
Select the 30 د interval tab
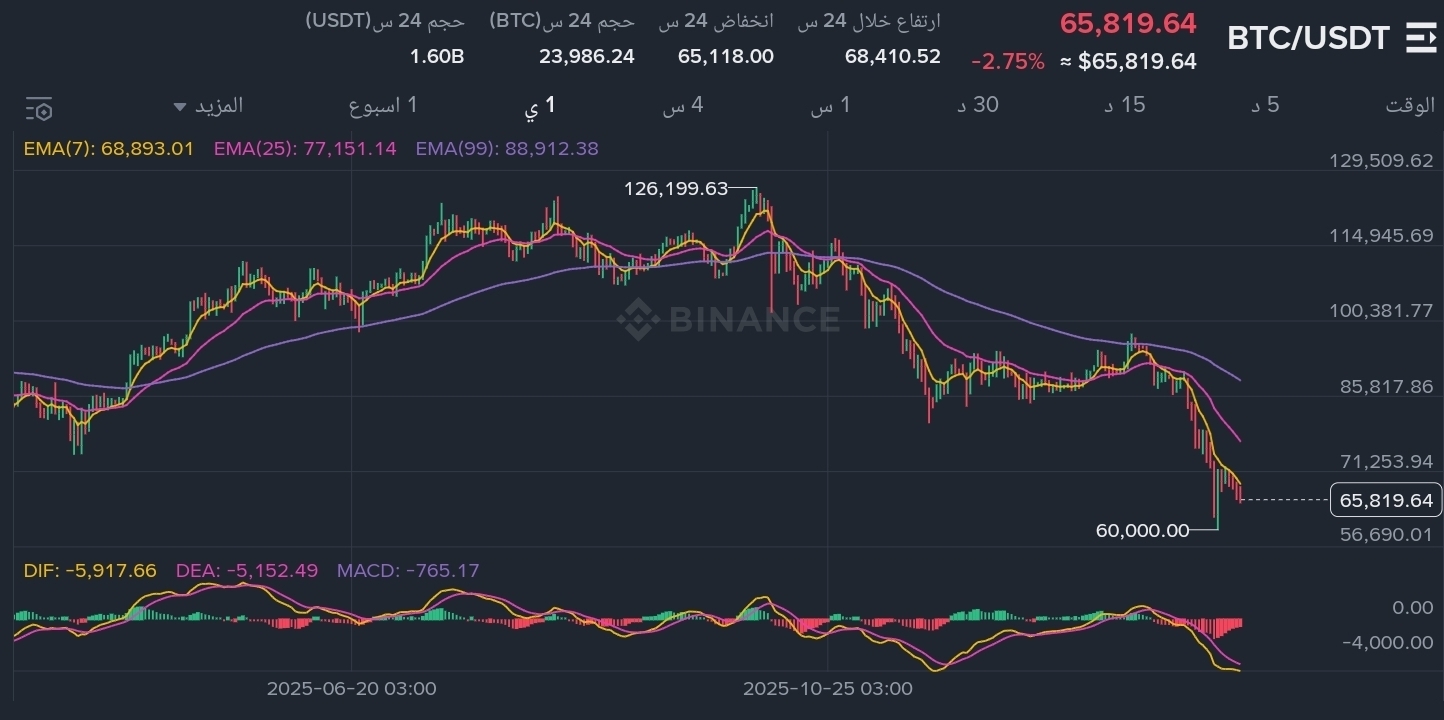978,105
